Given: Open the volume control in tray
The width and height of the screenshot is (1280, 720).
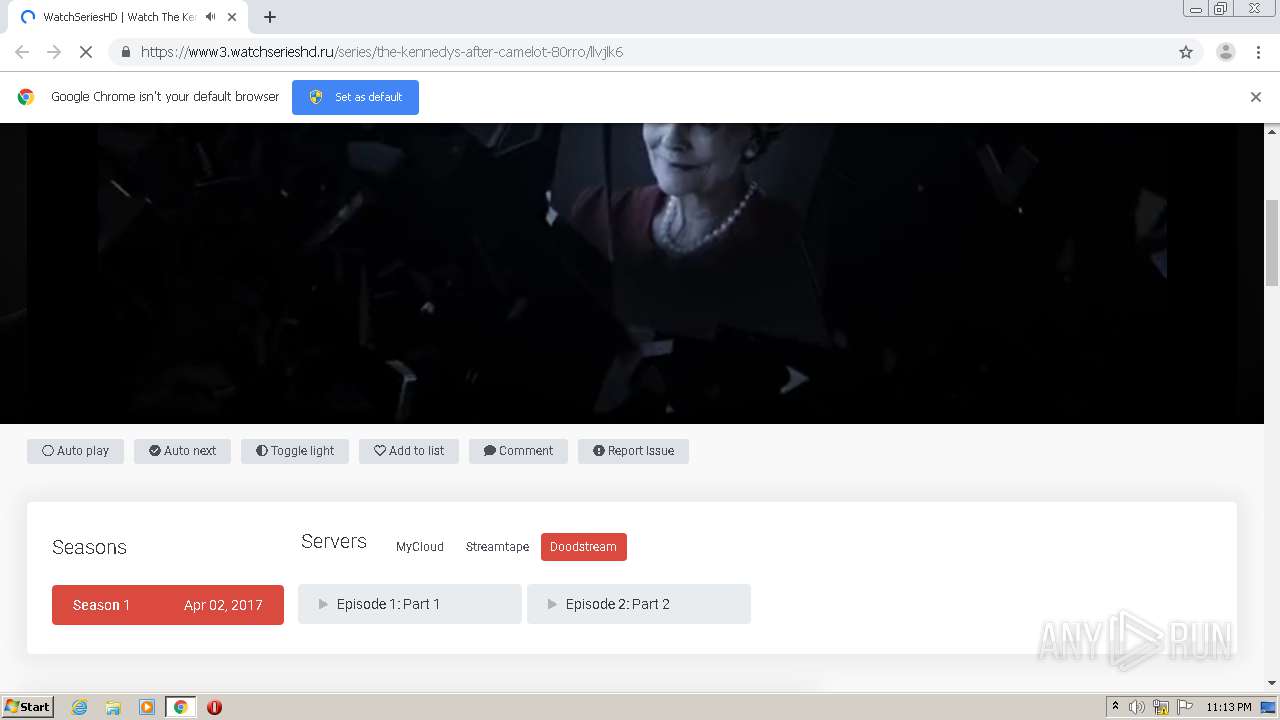Looking at the screenshot, I should click(1137, 707).
